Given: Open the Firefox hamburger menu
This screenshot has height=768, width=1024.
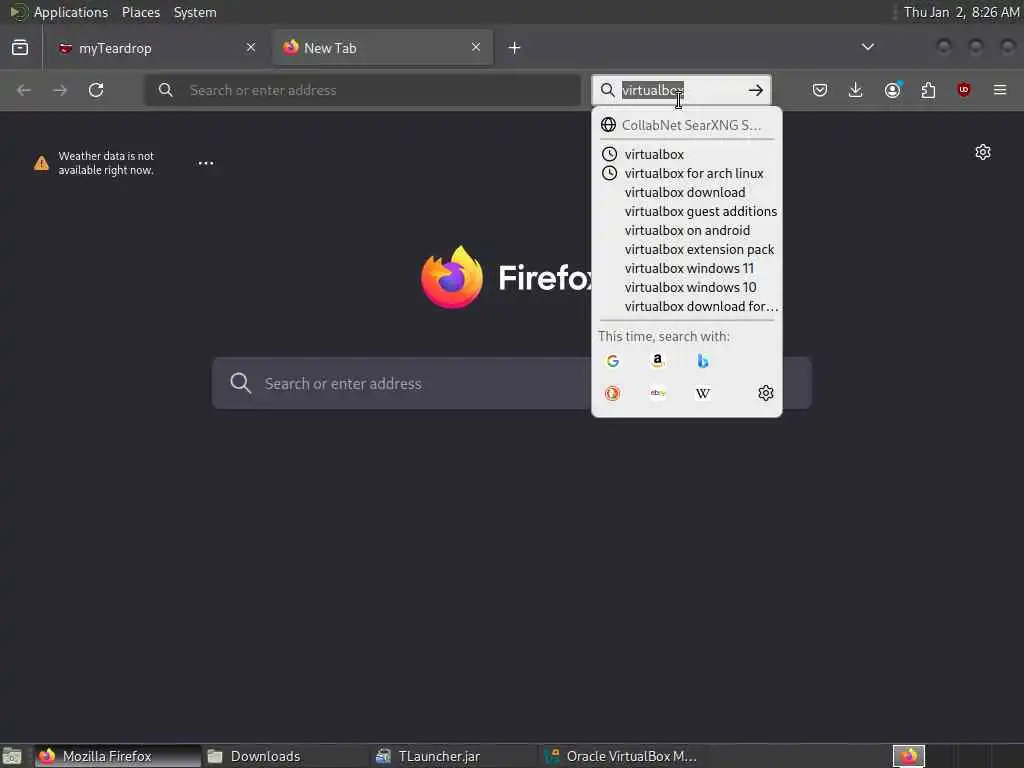Looking at the screenshot, I should tap(1000, 90).
